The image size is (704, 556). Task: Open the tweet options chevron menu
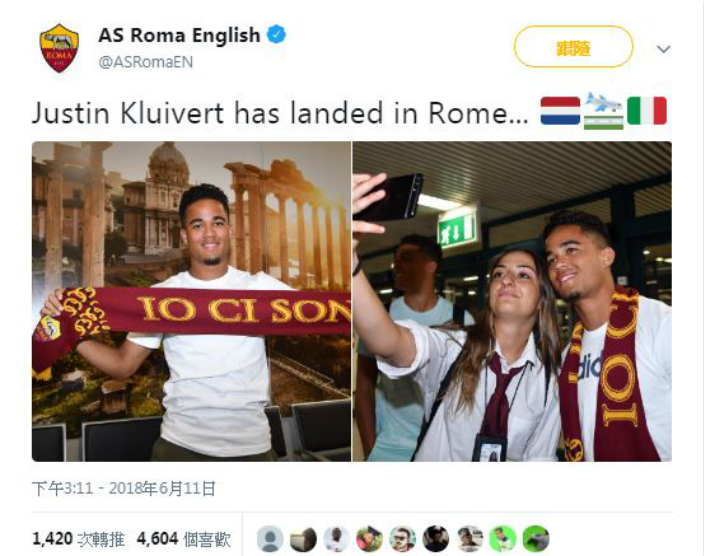click(x=664, y=49)
